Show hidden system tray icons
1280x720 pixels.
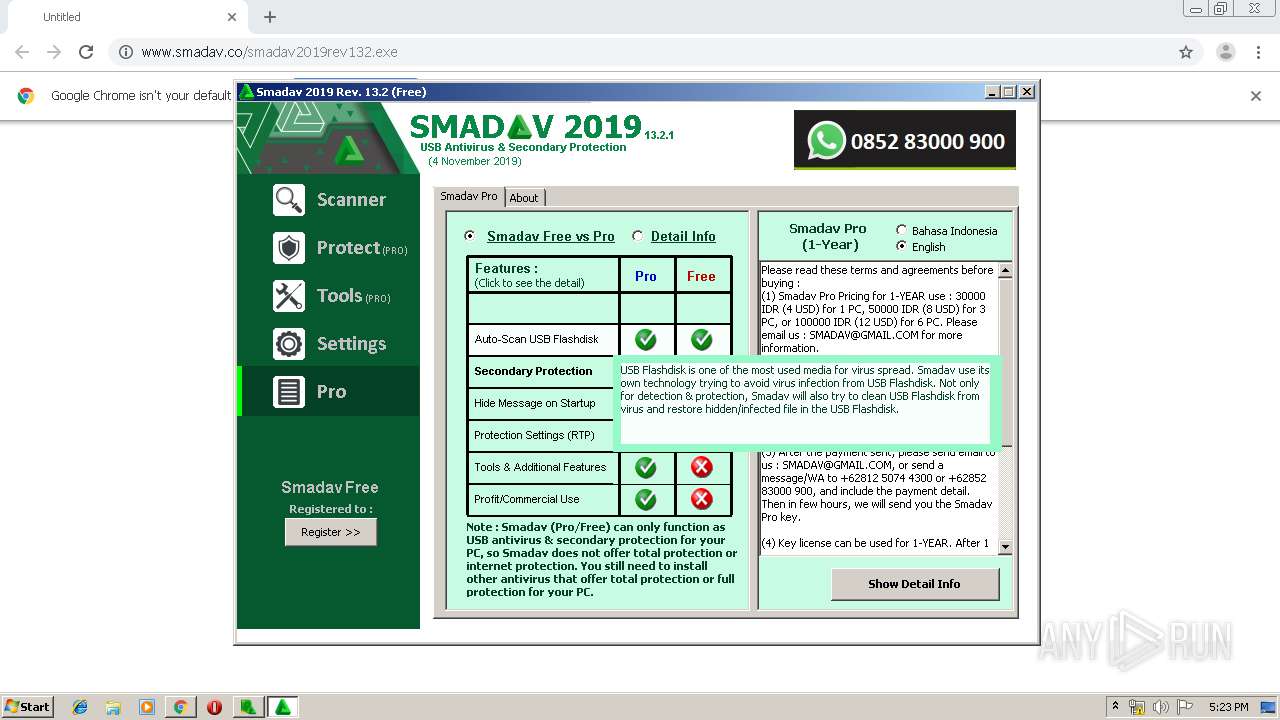(1115, 707)
